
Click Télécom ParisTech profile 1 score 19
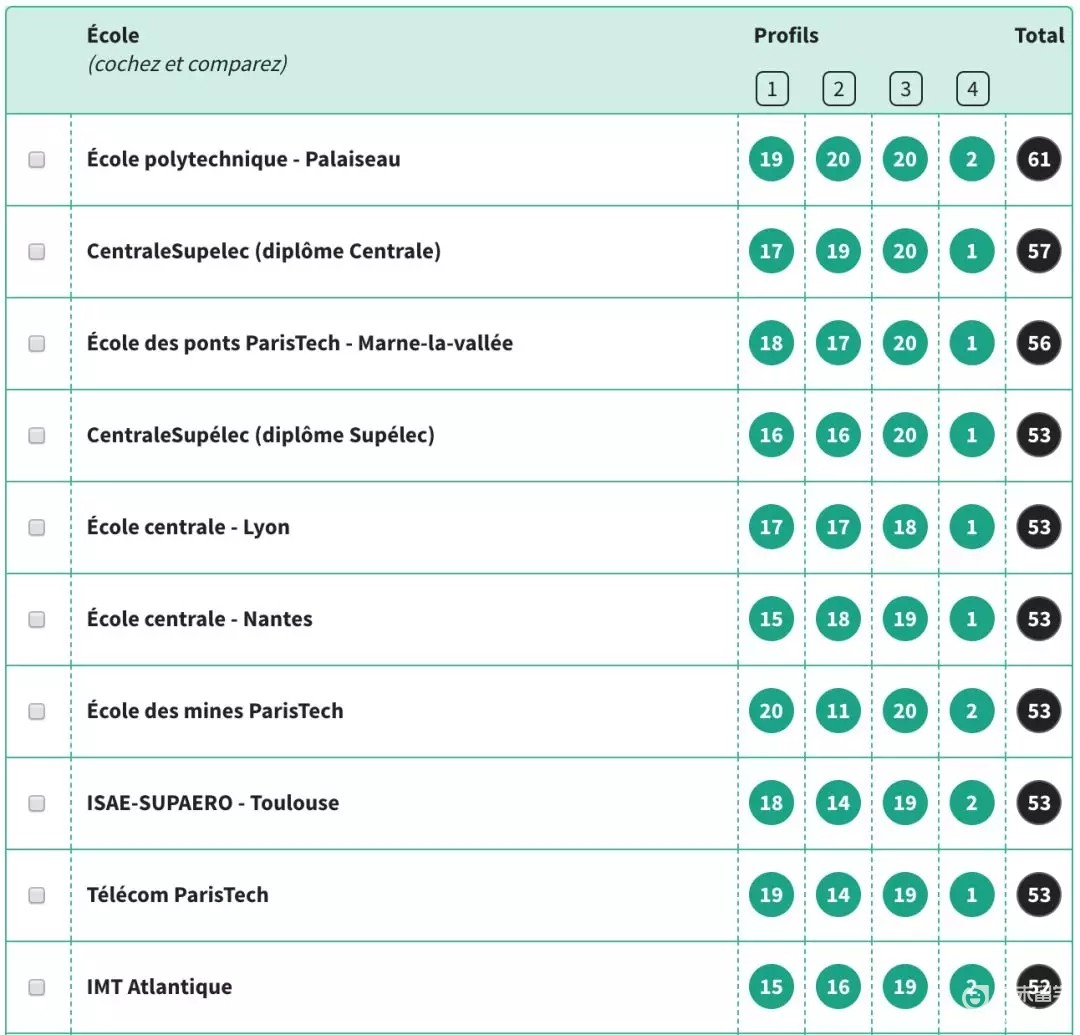[771, 895]
